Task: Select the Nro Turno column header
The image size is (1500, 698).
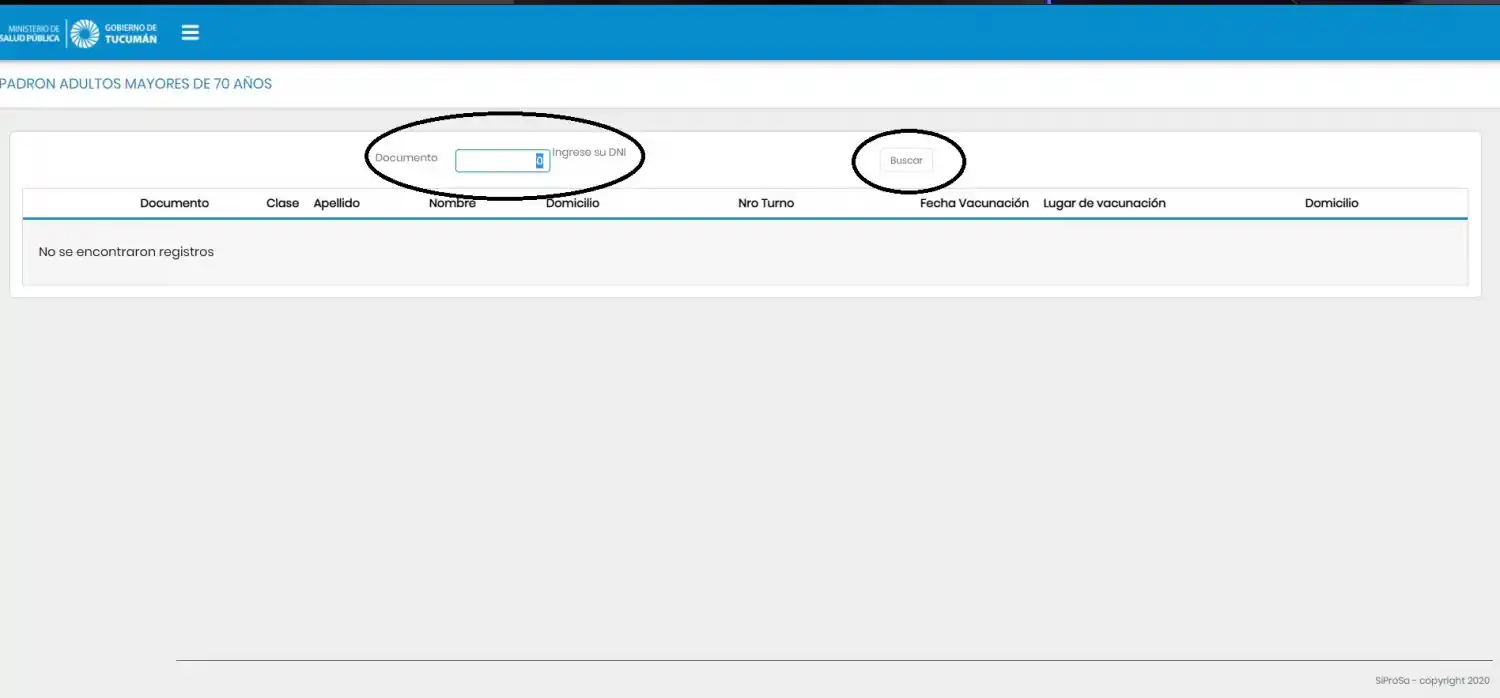Action: (x=765, y=203)
